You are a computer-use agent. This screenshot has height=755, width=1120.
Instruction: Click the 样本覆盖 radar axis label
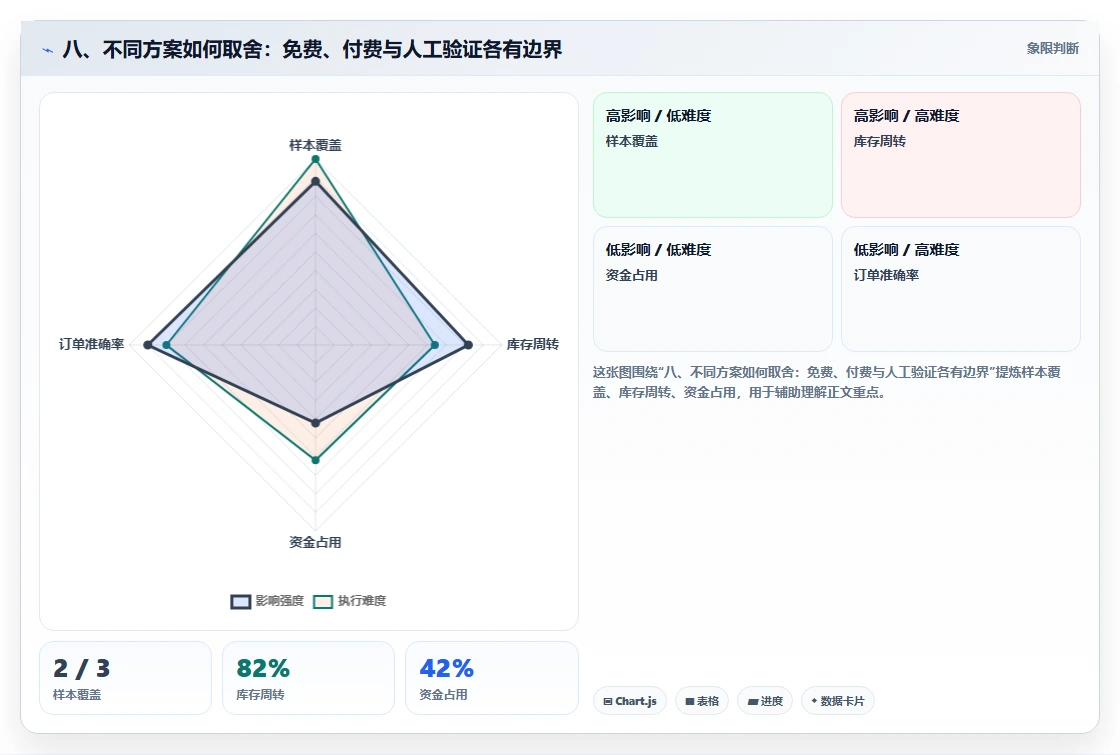pos(315,145)
